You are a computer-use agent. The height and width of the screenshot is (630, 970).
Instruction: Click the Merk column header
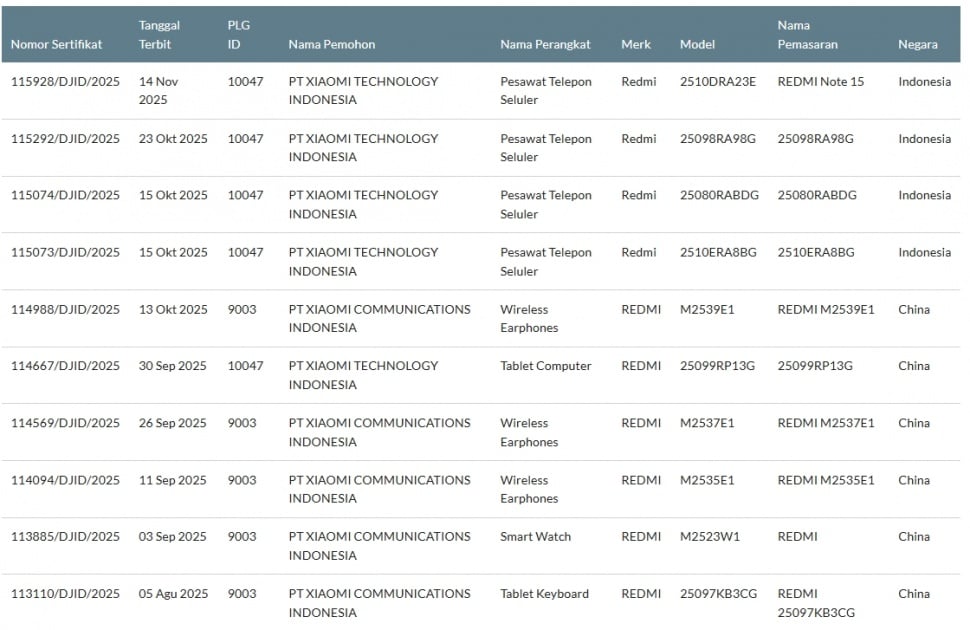pyautogui.click(x=635, y=44)
